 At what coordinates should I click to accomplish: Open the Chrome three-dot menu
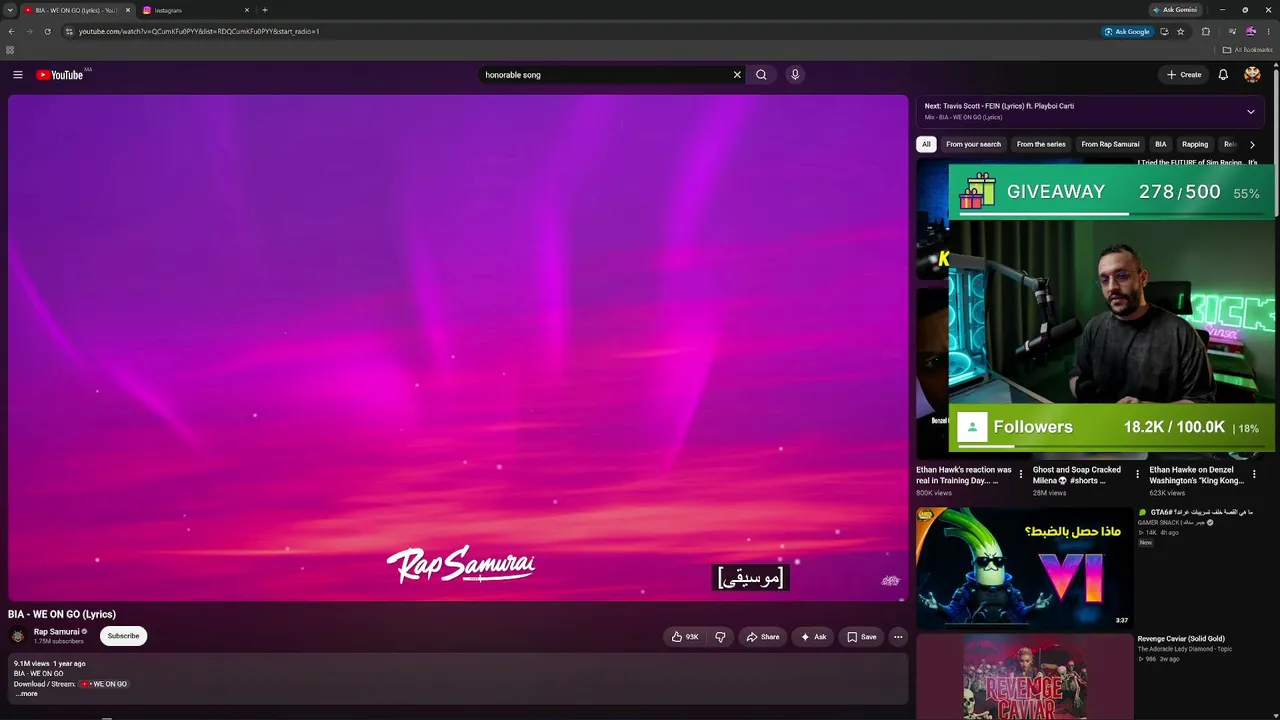(1268, 31)
